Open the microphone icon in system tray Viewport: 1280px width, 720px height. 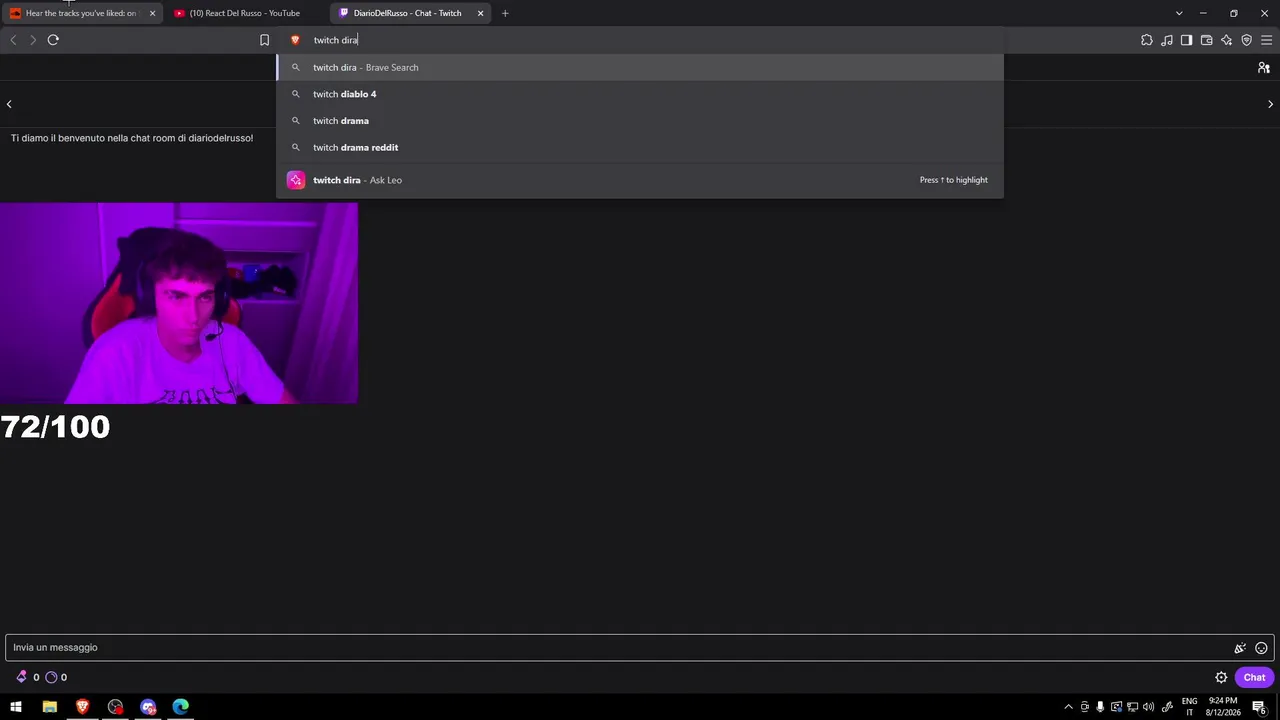1100,707
